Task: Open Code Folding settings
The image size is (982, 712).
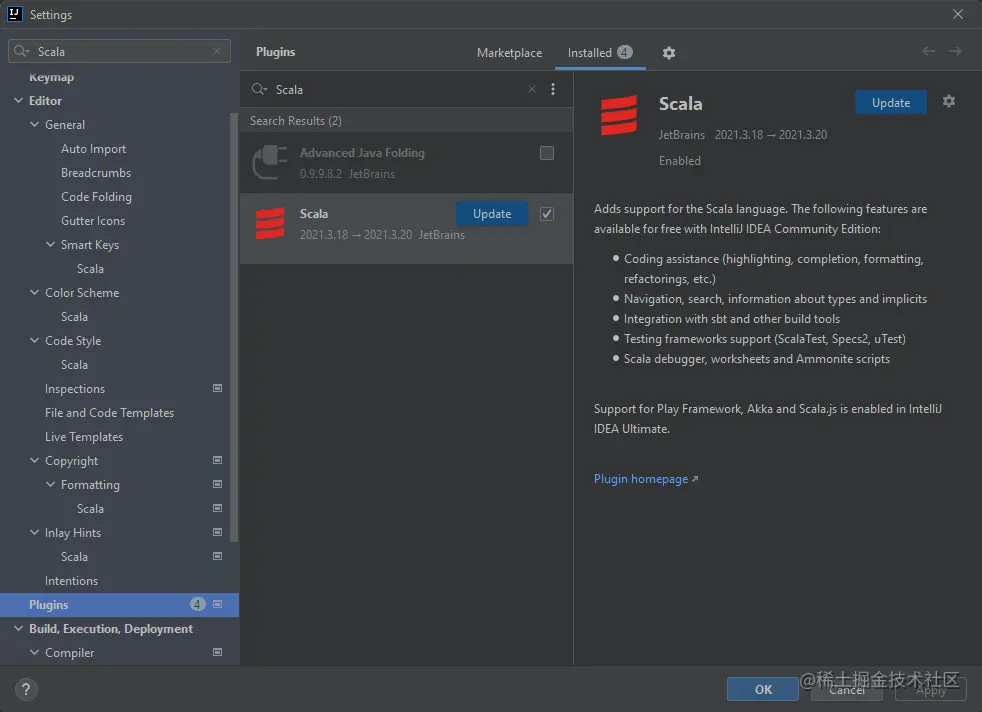Action: 96,197
